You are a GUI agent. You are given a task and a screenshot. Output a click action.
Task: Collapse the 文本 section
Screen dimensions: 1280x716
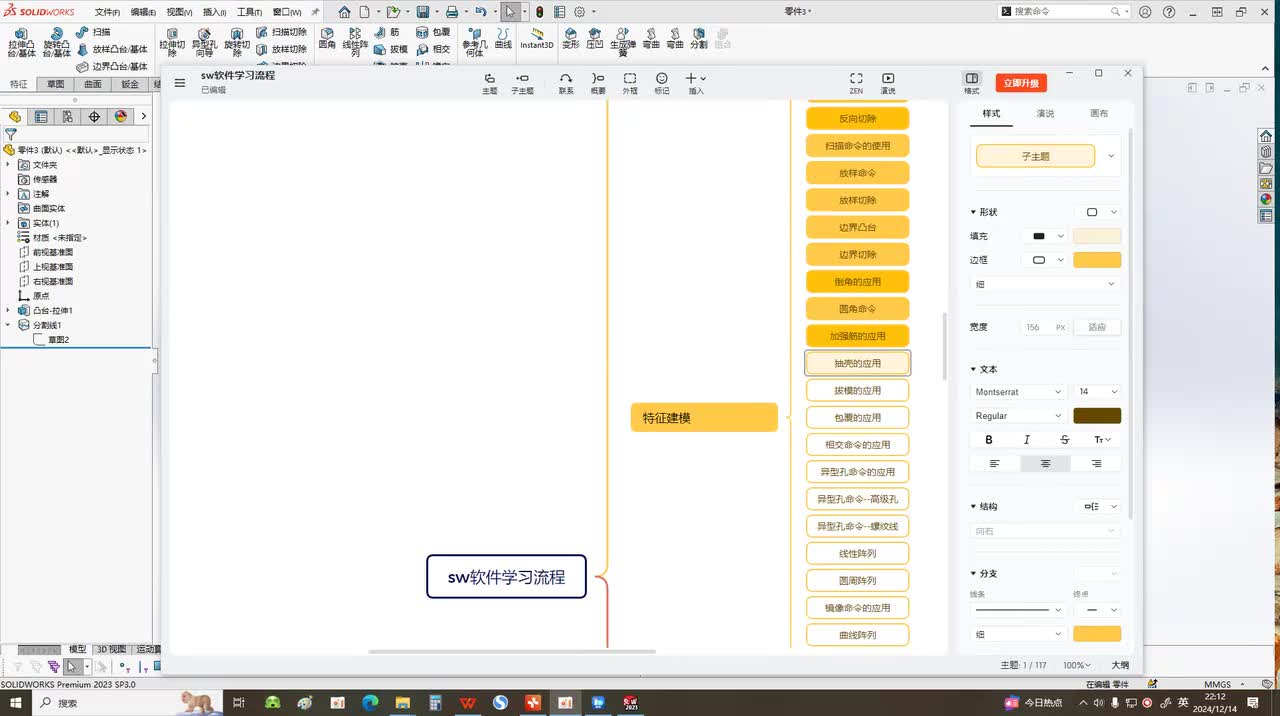tap(974, 369)
